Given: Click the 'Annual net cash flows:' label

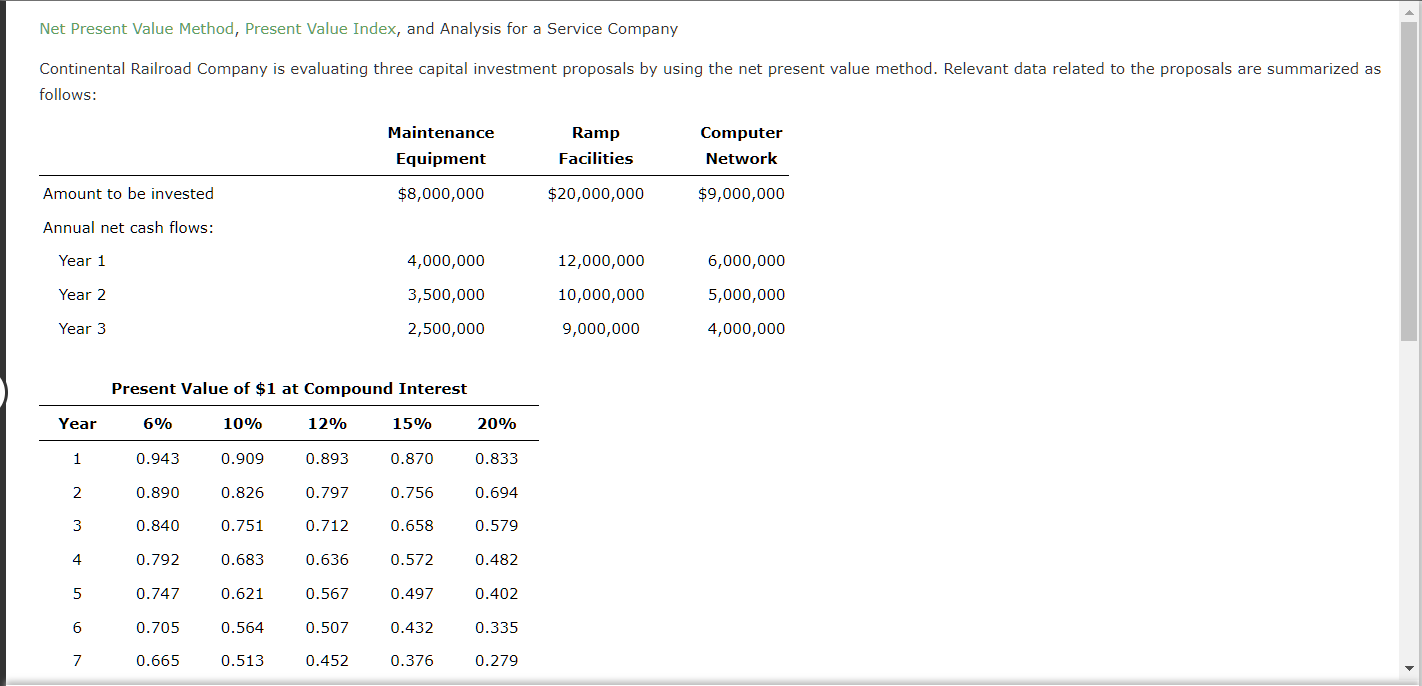Looking at the screenshot, I should pos(128,227).
